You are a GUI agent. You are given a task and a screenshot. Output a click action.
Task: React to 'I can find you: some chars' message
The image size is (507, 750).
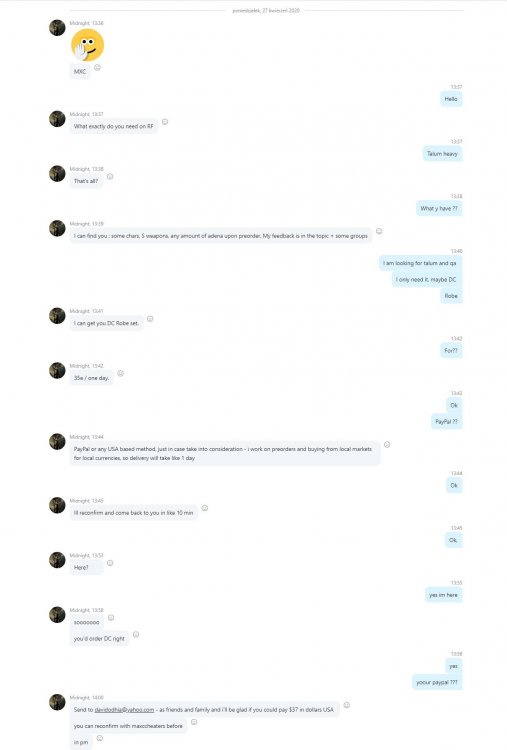(x=379, y=231)
